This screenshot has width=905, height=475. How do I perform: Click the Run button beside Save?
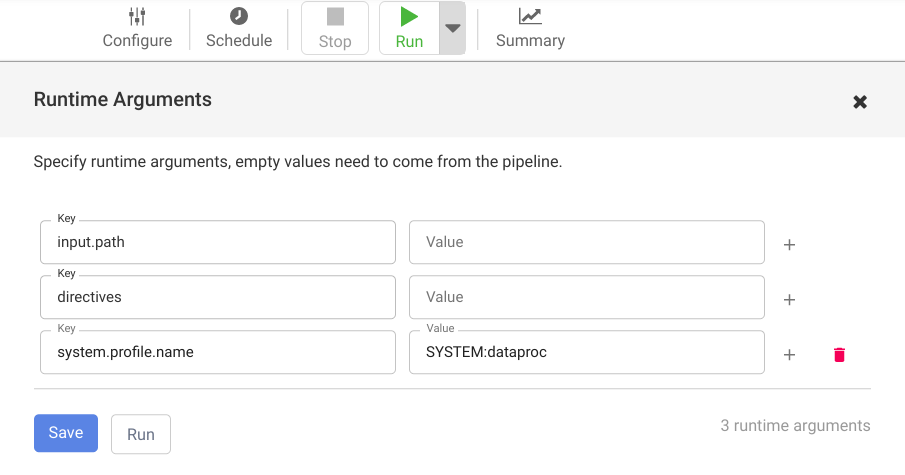(141, 434)
